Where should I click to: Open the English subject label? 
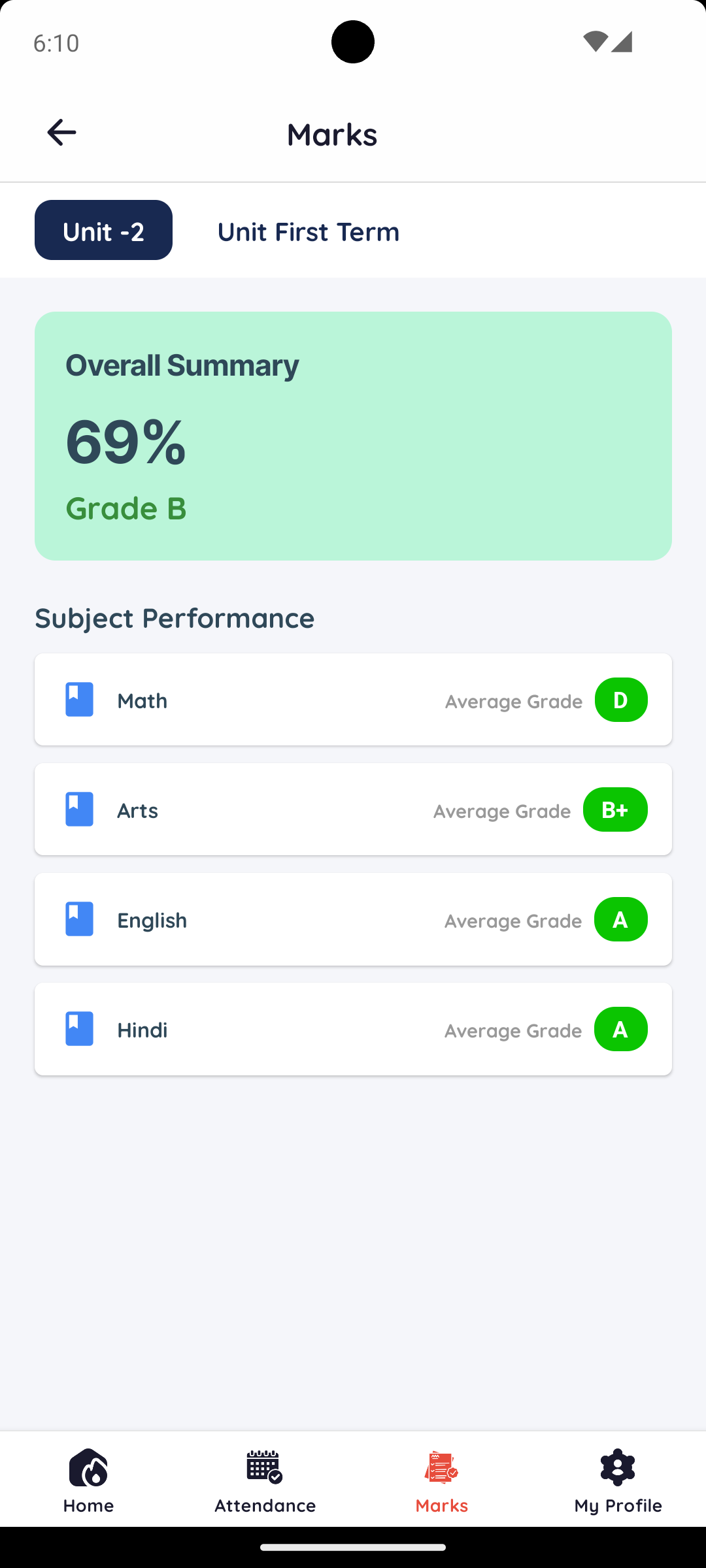pyautogui.click(x=152, y=920)
